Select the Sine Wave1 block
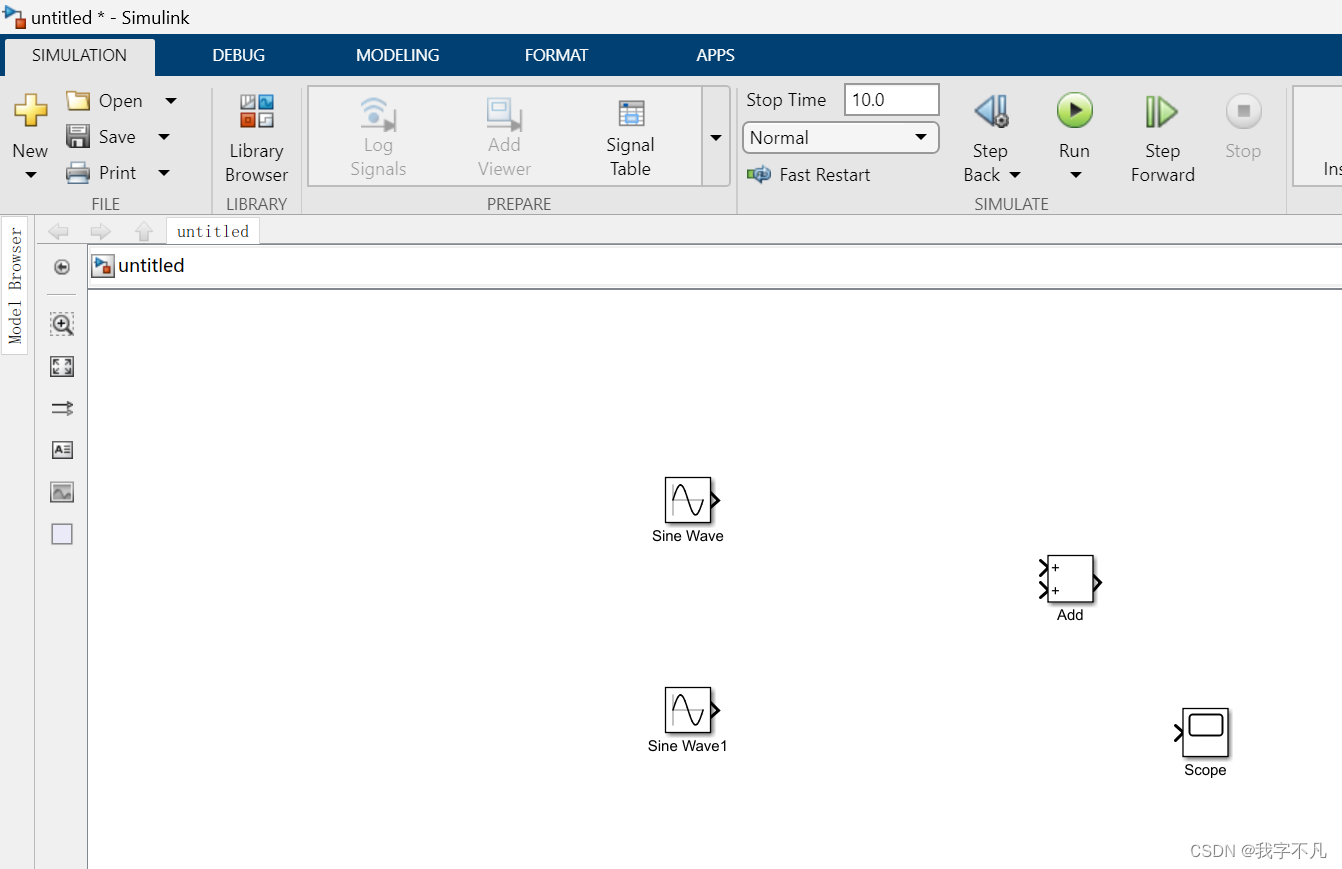Viewport: 1342px width, 869px height. click(688, 710)
